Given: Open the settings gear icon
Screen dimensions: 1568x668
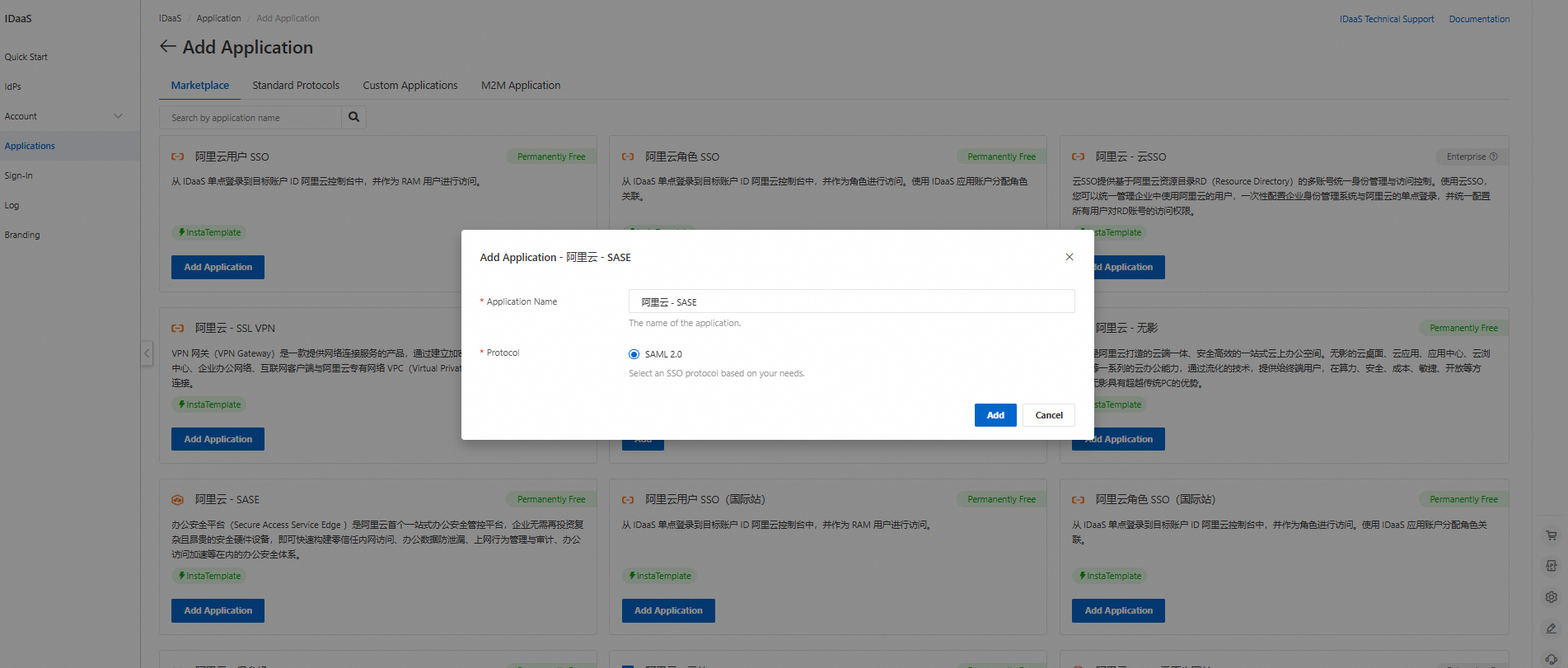Looking at the screenshot, I should [1552, 597].
